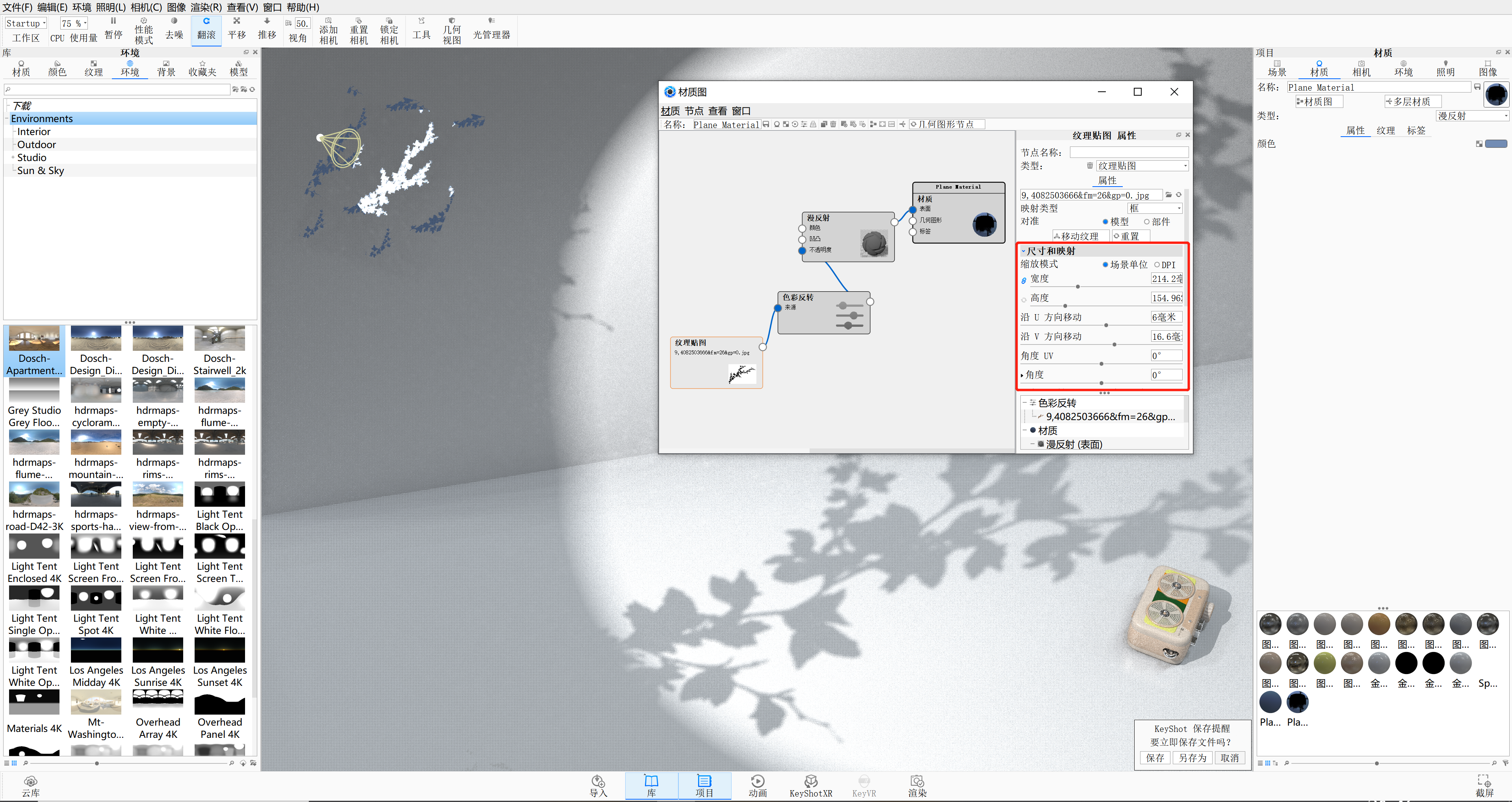The width and height of the screenshot is (1512, 802).
Task: Select the DPI scale mode radio button
Action: [1157, 265]
